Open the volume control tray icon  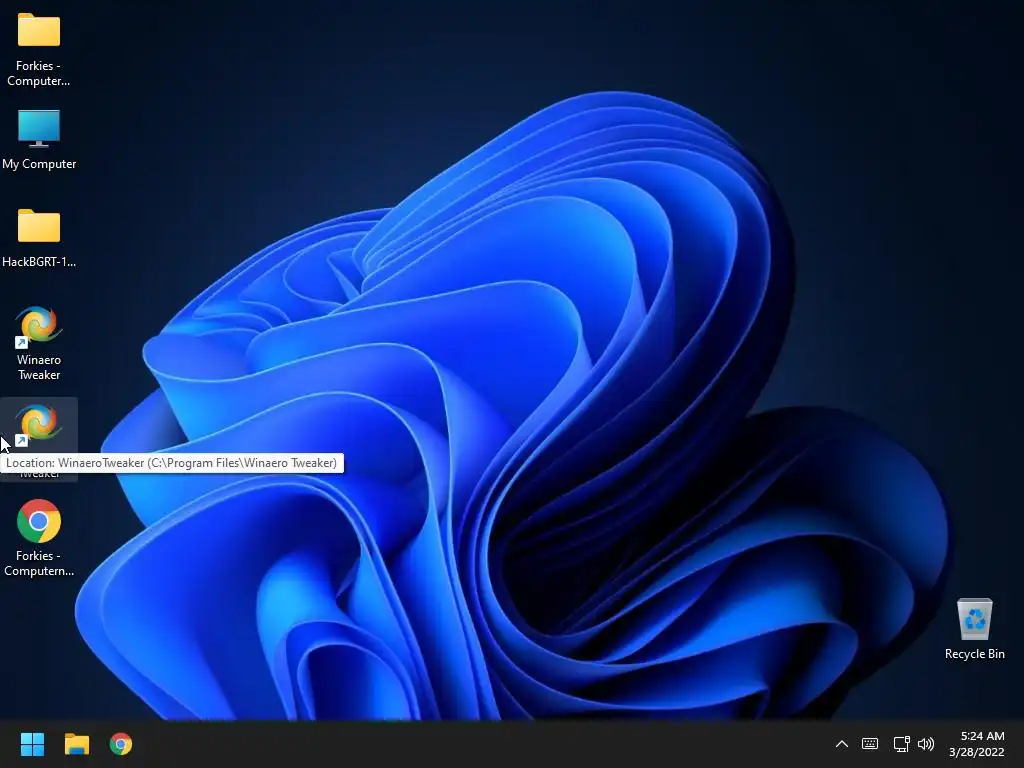926,744
